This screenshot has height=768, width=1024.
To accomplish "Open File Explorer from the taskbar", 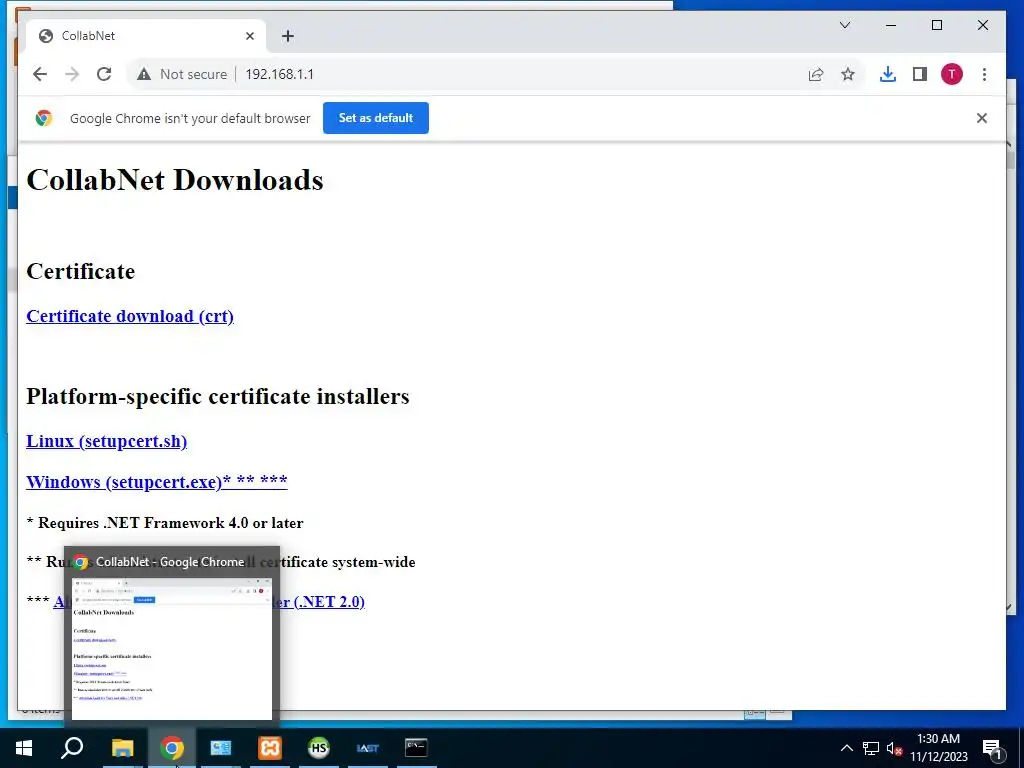I will tap(122, 748).
